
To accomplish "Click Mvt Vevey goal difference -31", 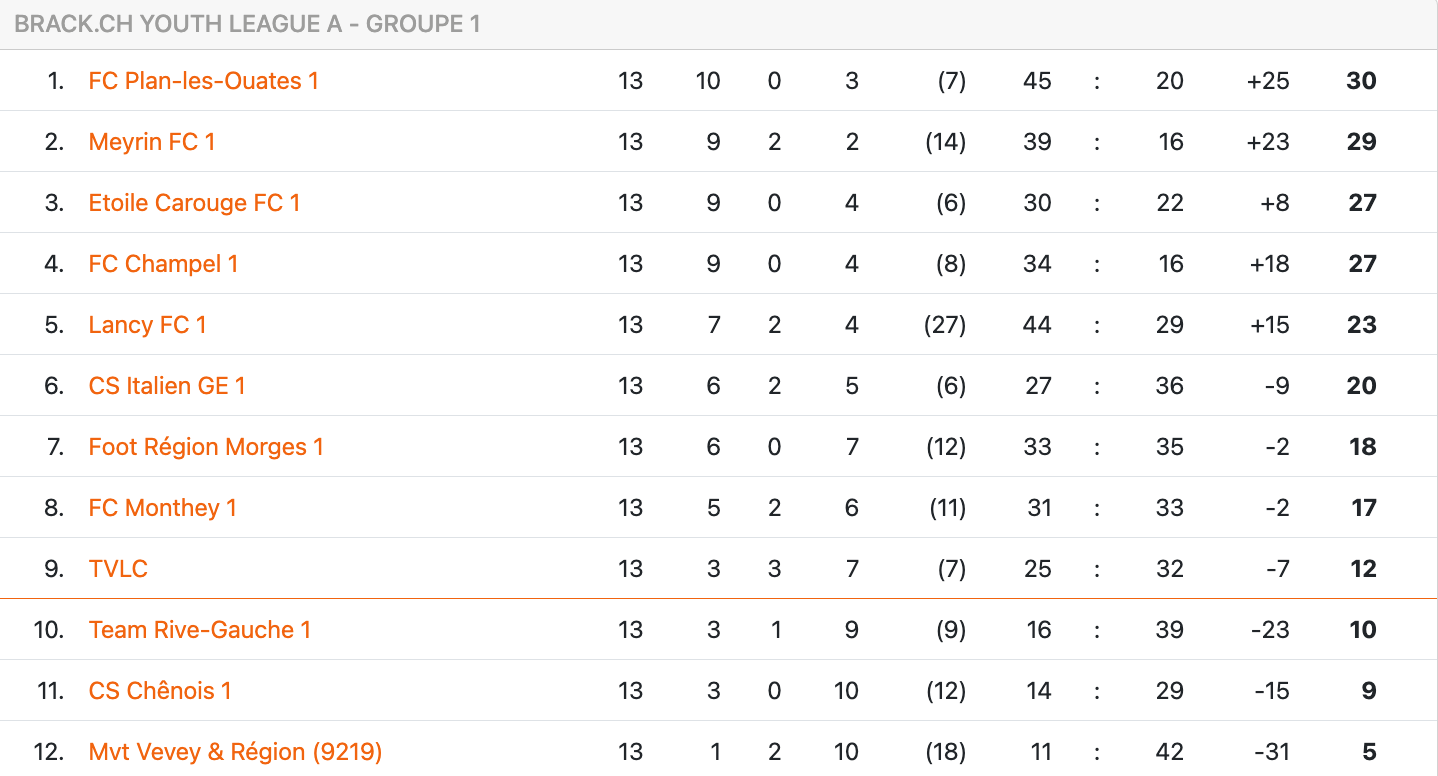I will click(1271, 752).
